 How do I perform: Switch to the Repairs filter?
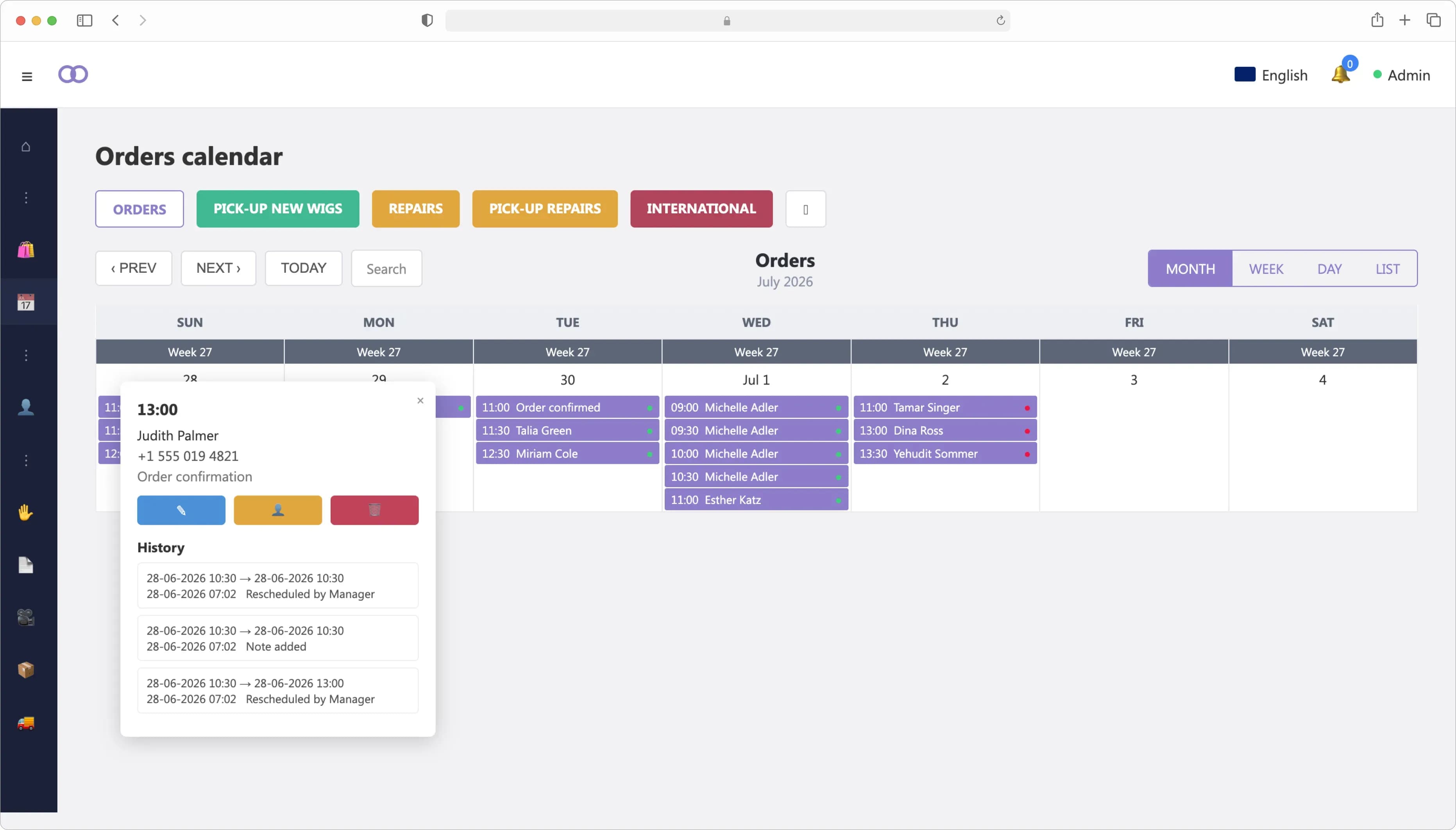point(415,209)
